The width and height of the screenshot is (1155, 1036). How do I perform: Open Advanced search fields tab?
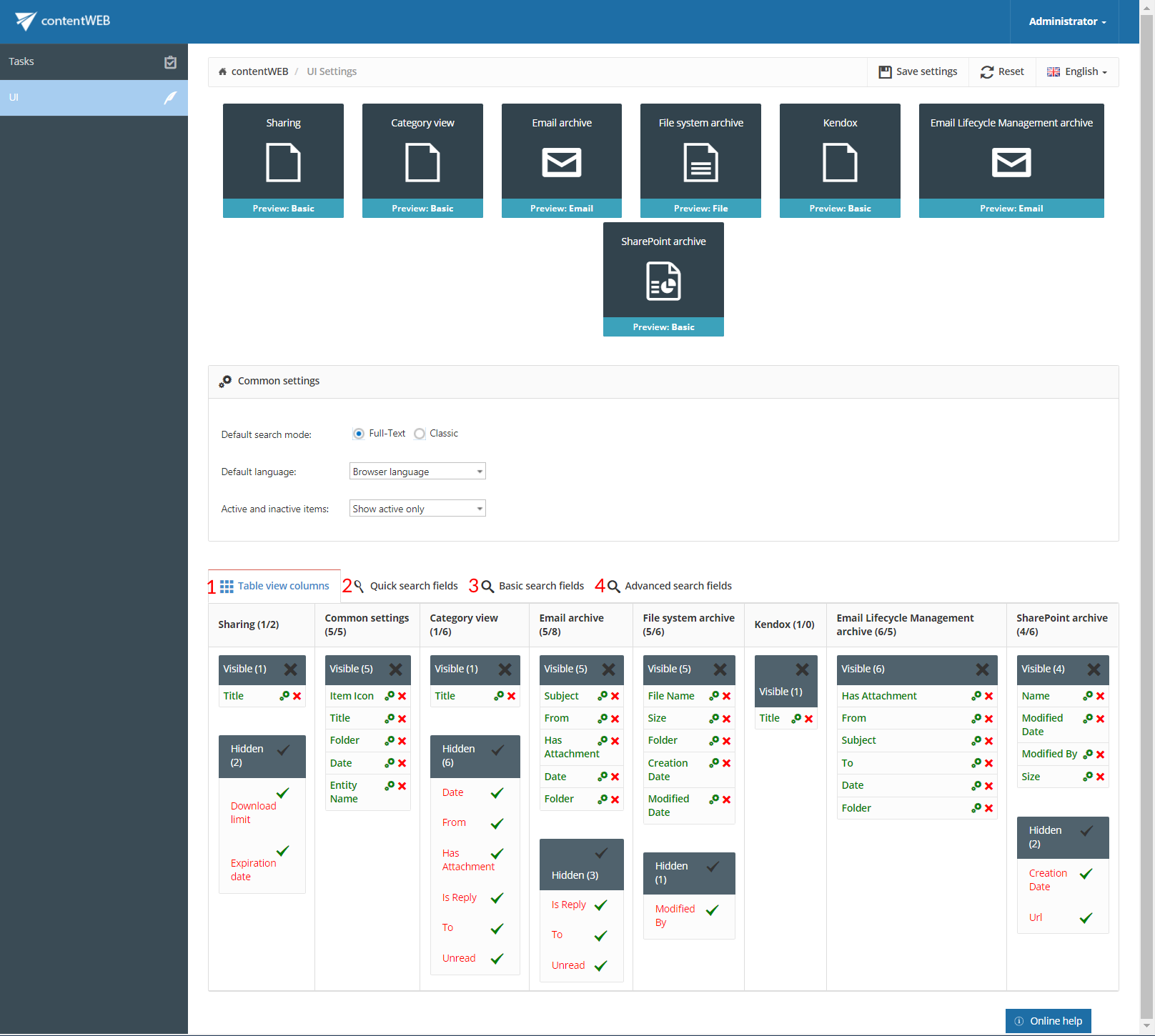[670, 586]
